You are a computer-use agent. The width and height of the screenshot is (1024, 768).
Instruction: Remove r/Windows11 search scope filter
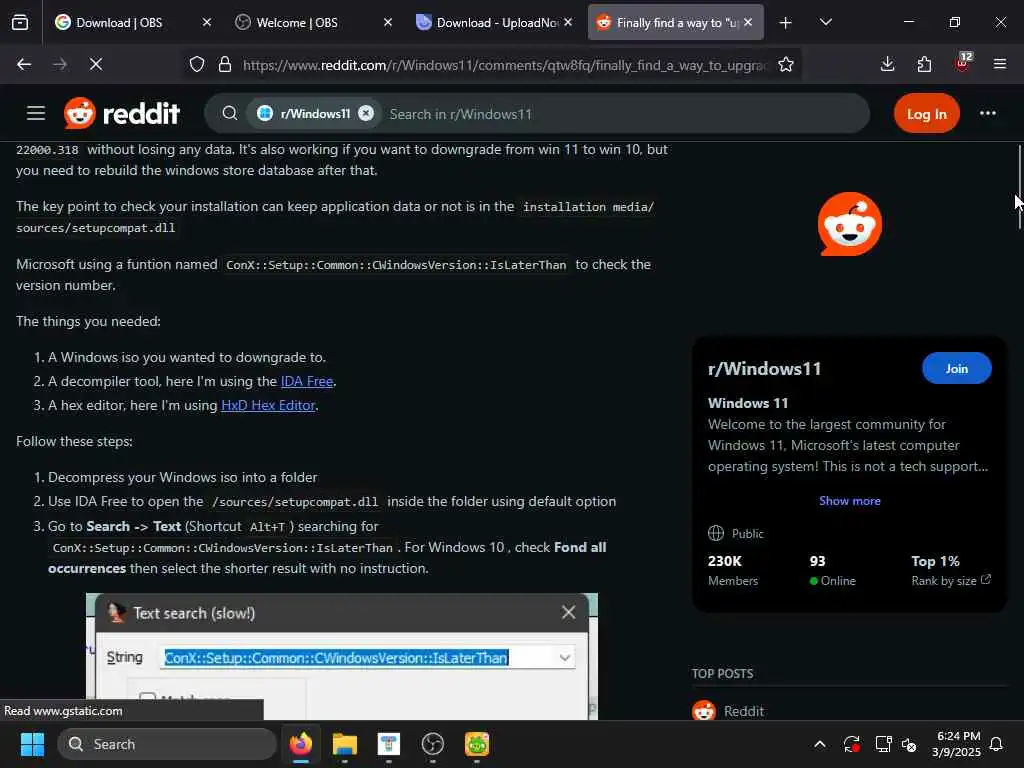(366, 113)
